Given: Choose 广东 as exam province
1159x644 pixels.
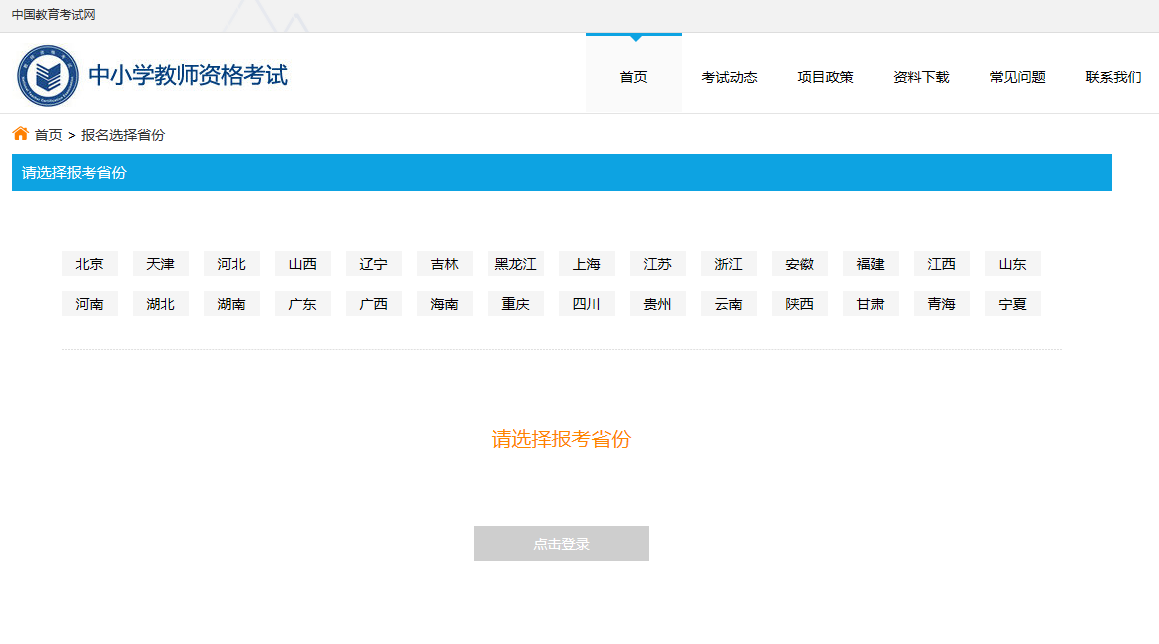Looking at the screenshot, I should pos(302,304).
